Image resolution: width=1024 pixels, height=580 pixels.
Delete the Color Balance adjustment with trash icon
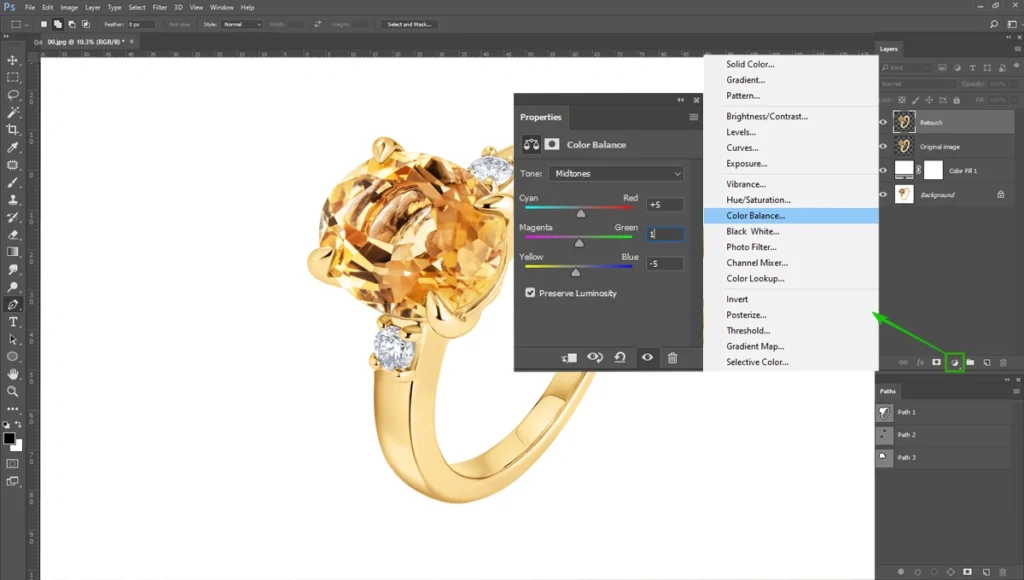[x=673, y=357]
